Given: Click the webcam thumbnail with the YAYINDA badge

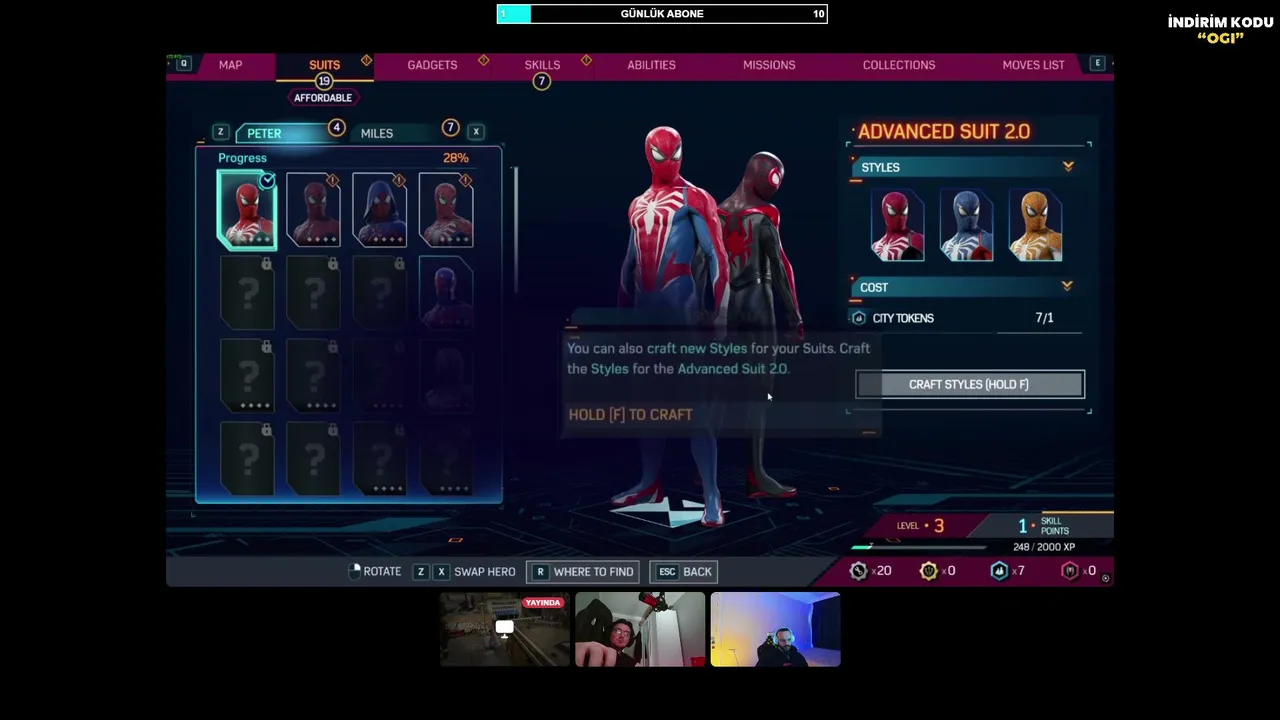Looking at the screenshot, I should click(505, 629).
